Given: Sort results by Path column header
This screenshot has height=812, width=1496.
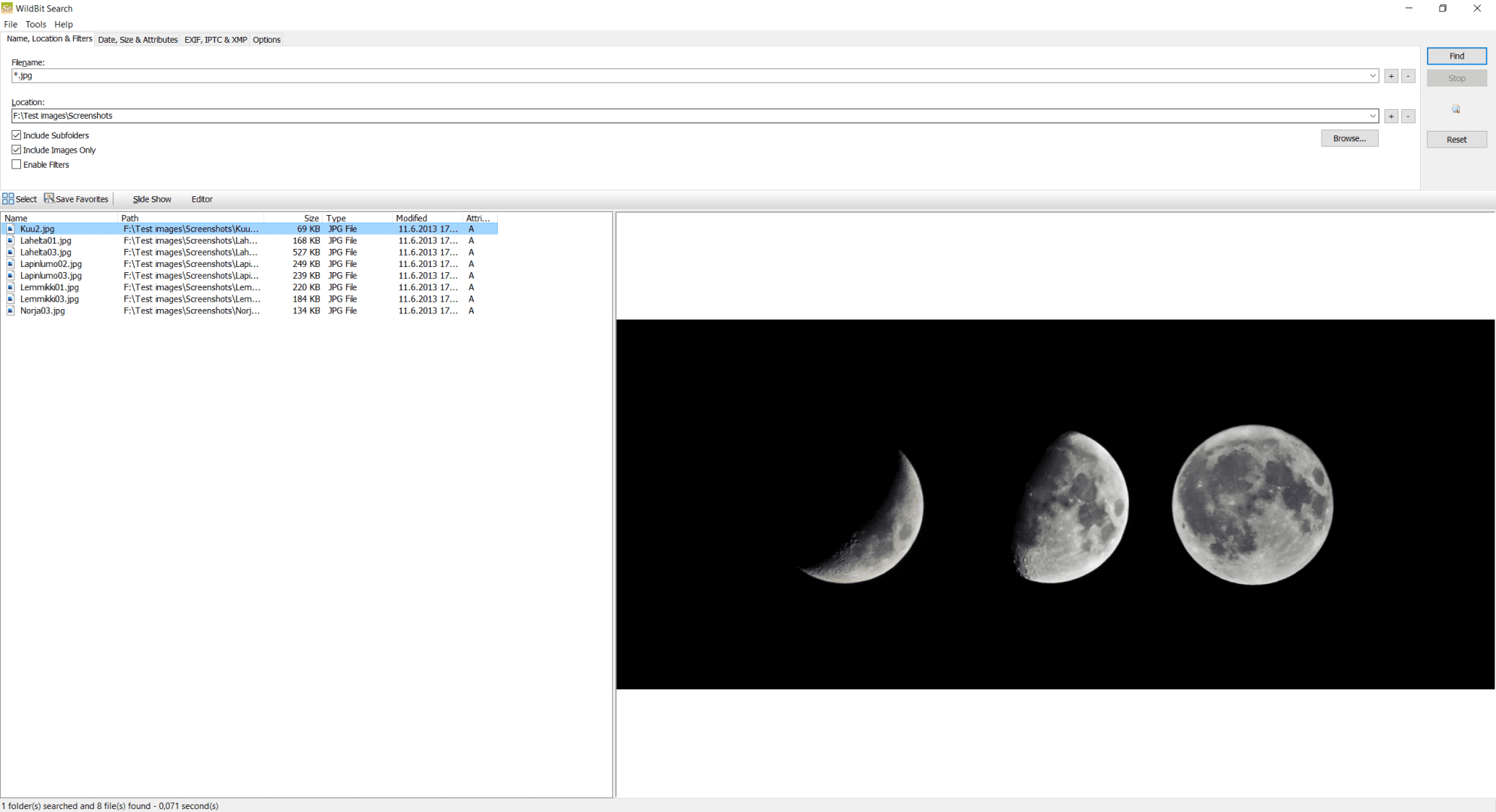Looking at the screenshot, I should tap(191, 218).
